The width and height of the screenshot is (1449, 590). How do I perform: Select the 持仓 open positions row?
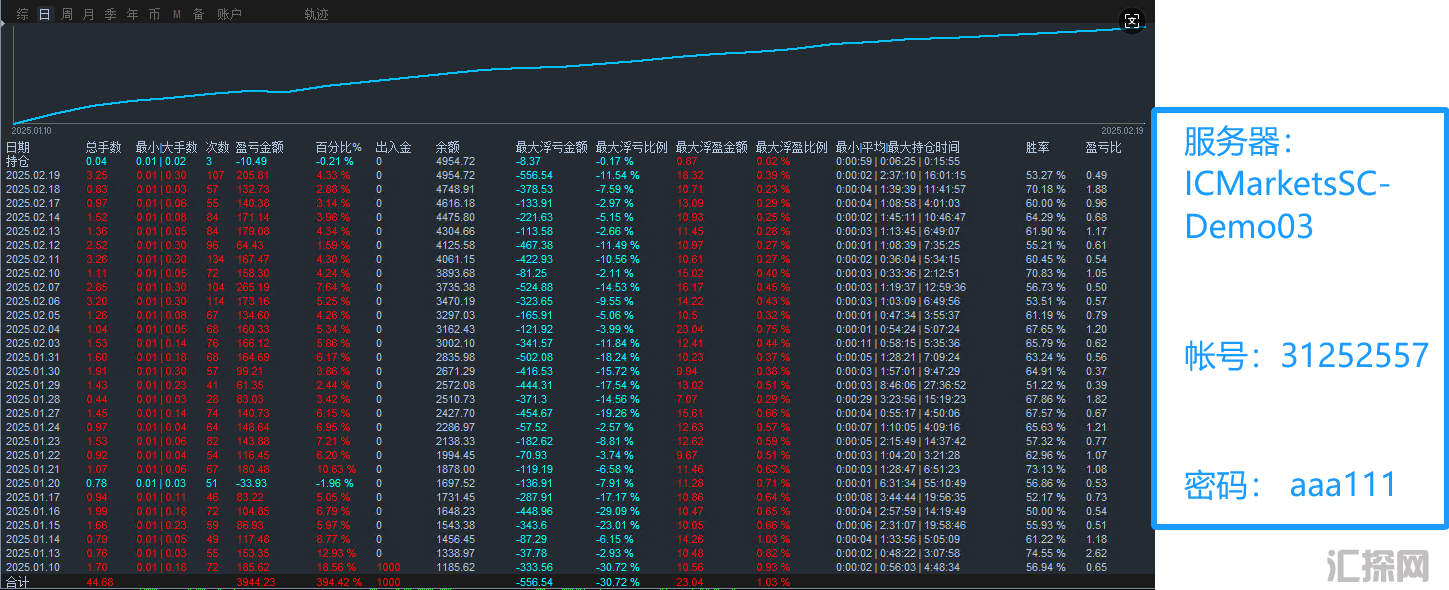18,161
